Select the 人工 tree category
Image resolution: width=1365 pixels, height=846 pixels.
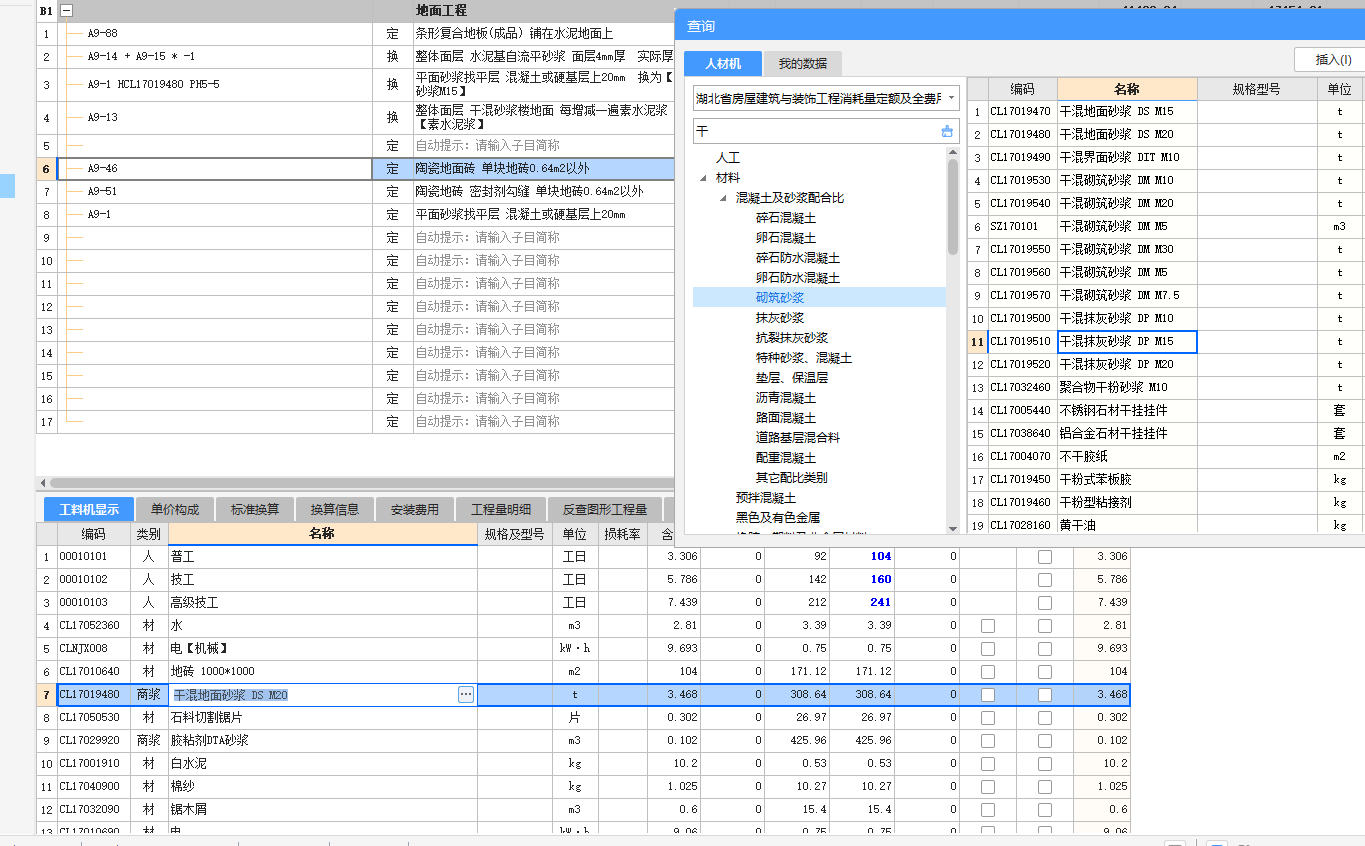pyautogui.click(x=727, y=158)
